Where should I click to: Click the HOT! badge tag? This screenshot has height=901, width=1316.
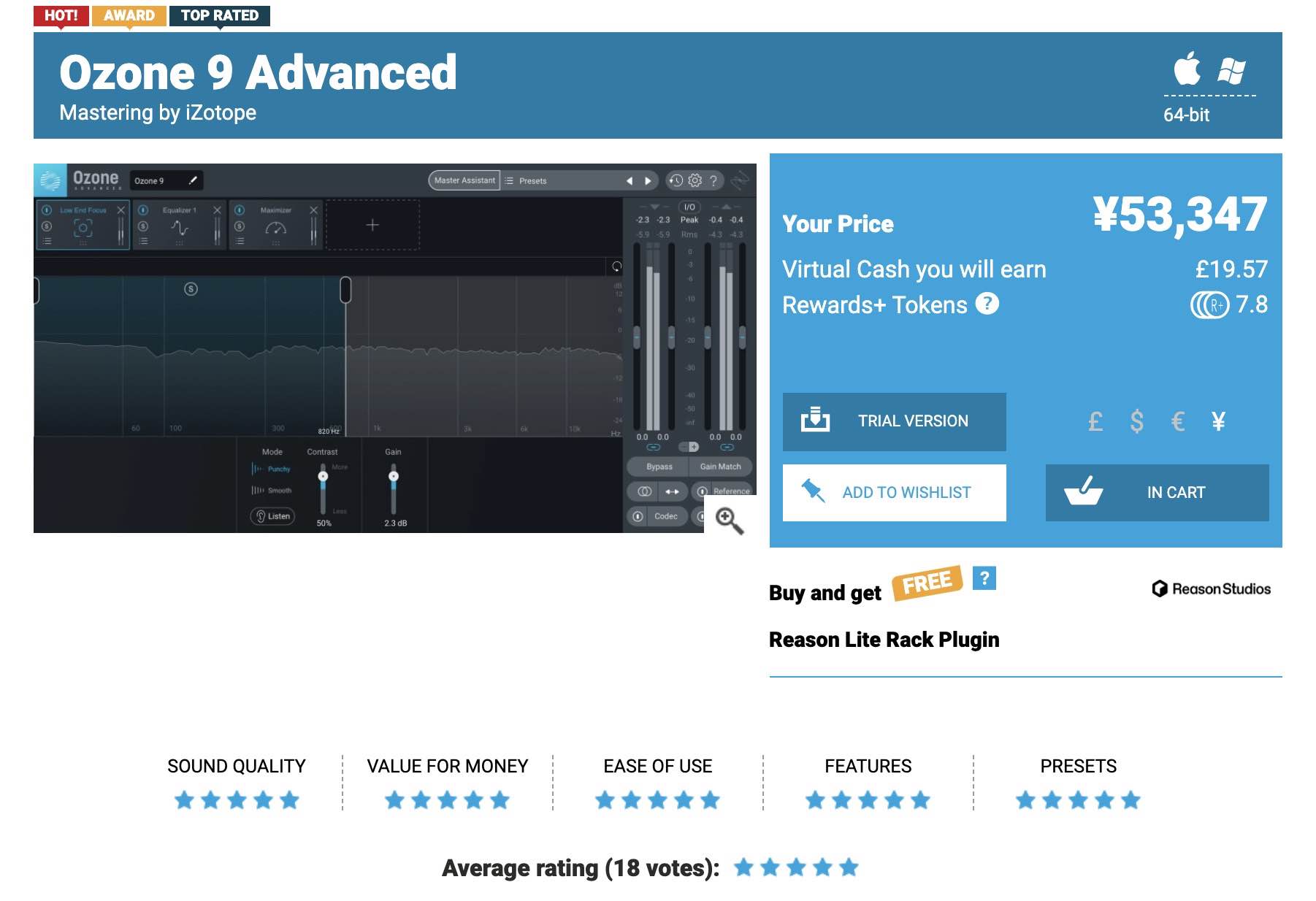61,15
